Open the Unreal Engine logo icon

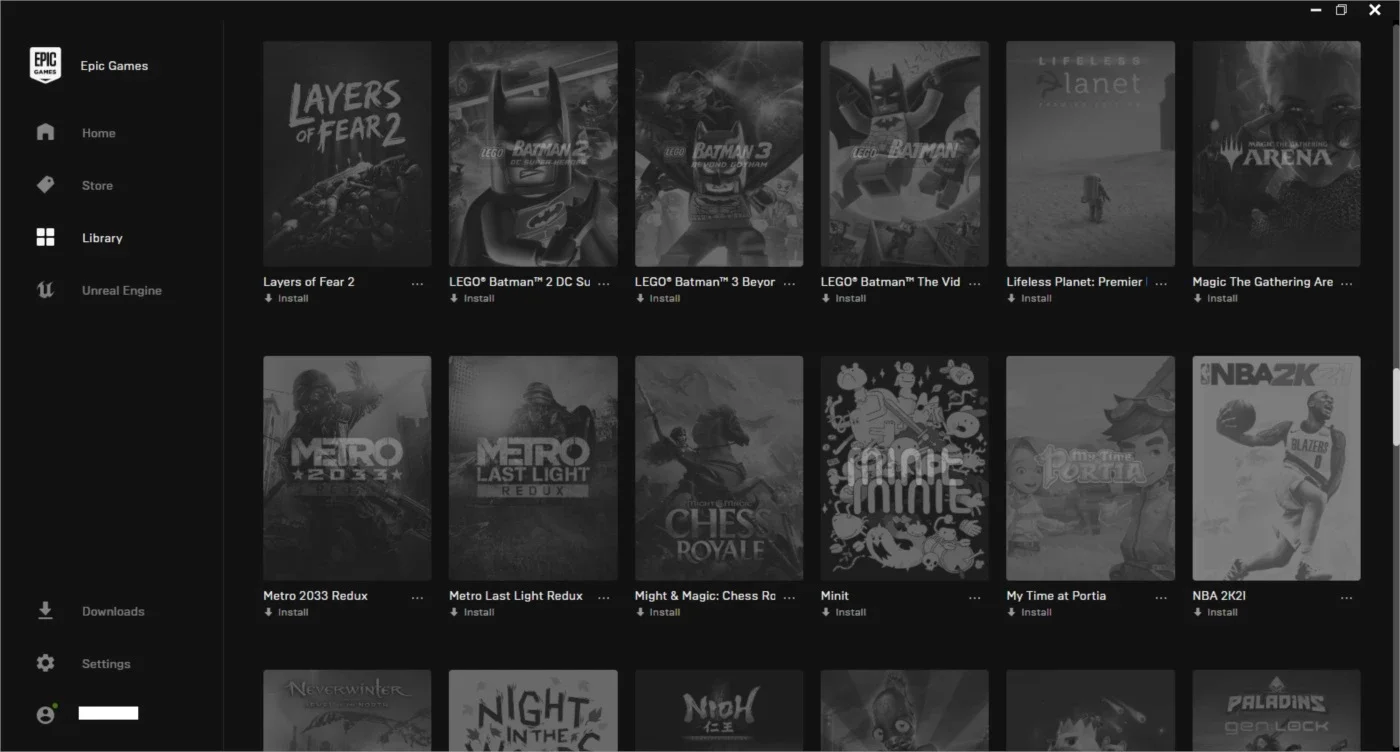[45, 290]
